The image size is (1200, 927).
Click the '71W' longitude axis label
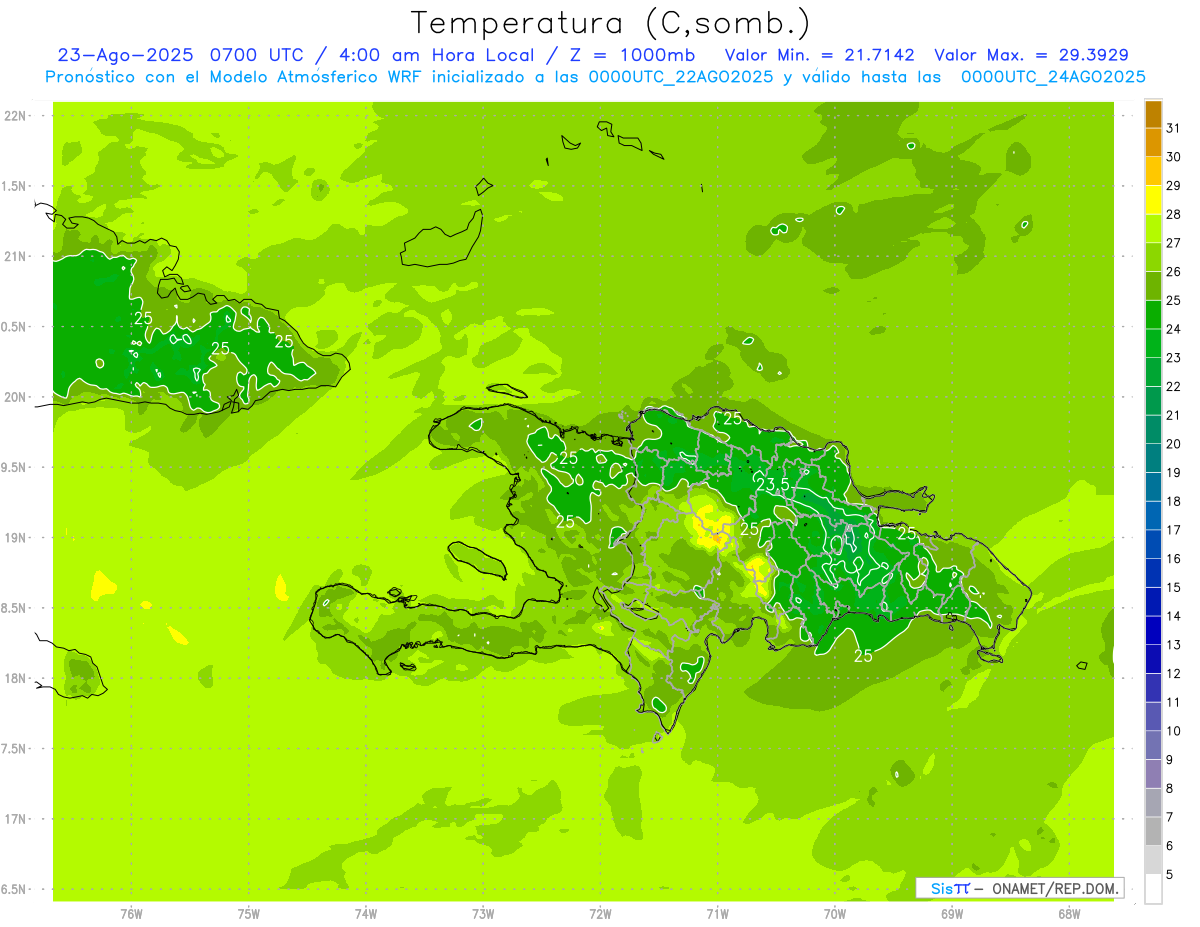[x=717, y=913]
